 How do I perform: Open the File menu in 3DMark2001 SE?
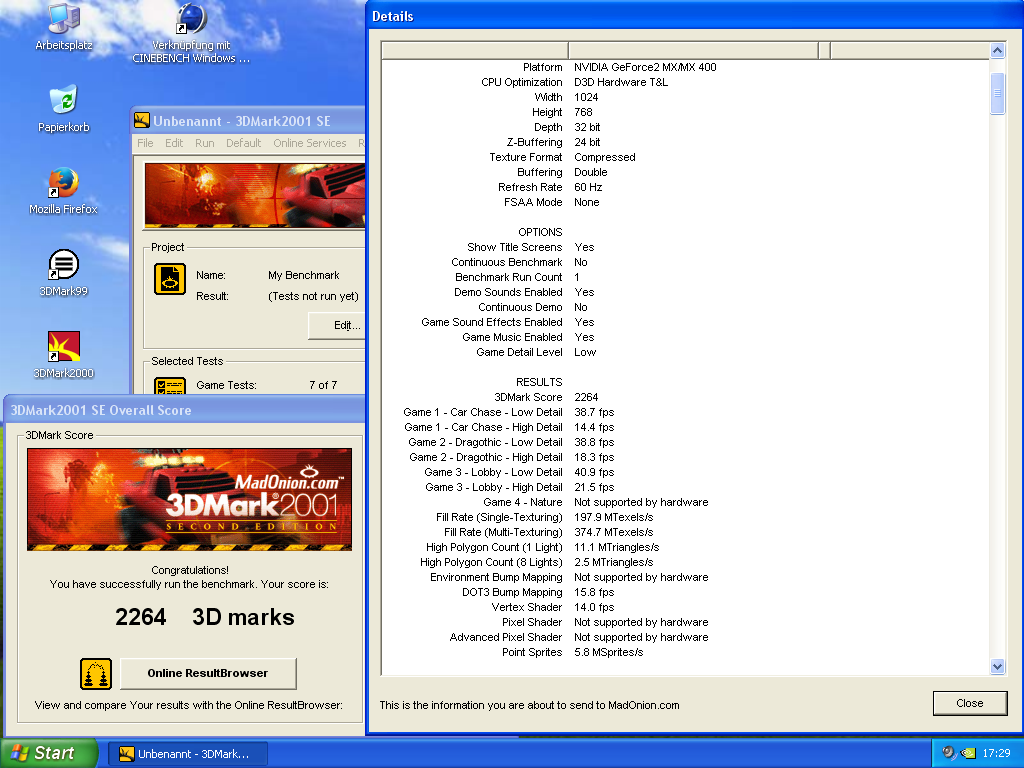pos(145,143)
